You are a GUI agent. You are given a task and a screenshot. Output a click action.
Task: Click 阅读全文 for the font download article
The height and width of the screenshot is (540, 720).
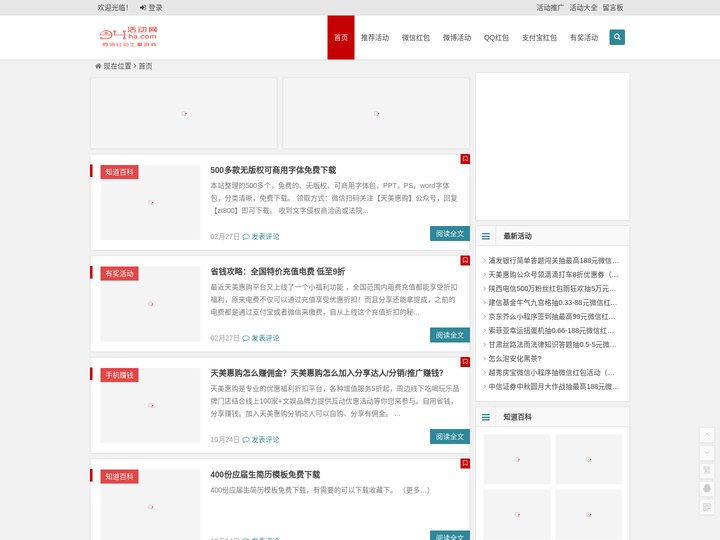(450, 234)
